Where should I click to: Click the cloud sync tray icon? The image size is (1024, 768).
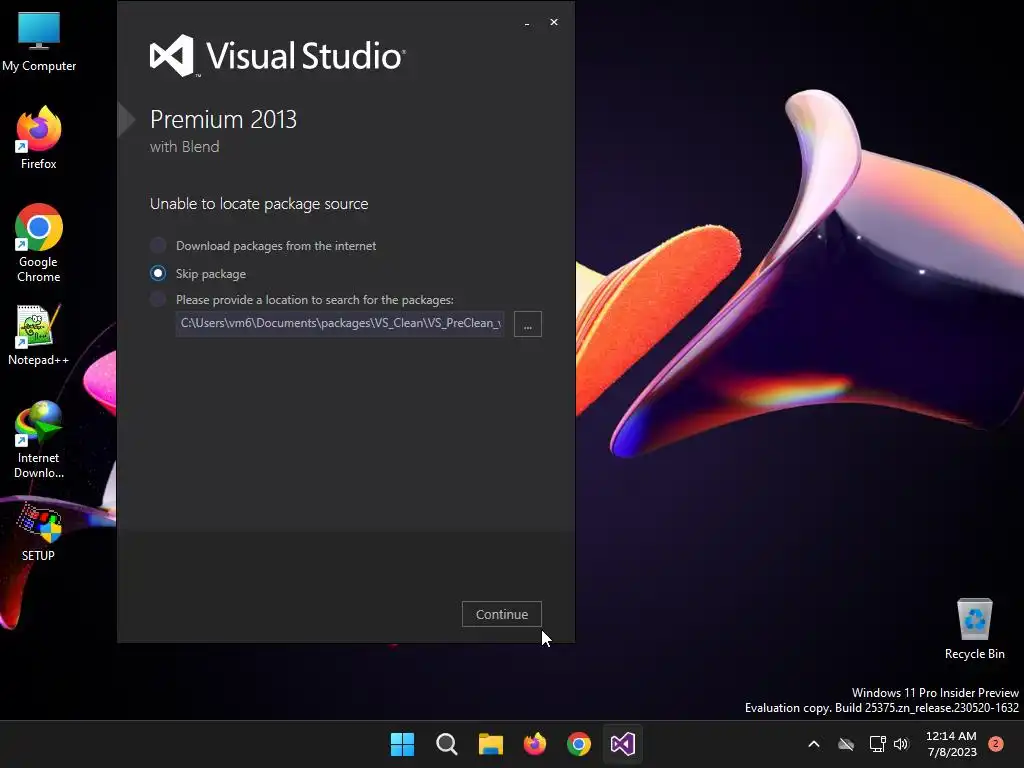[846, 744]
